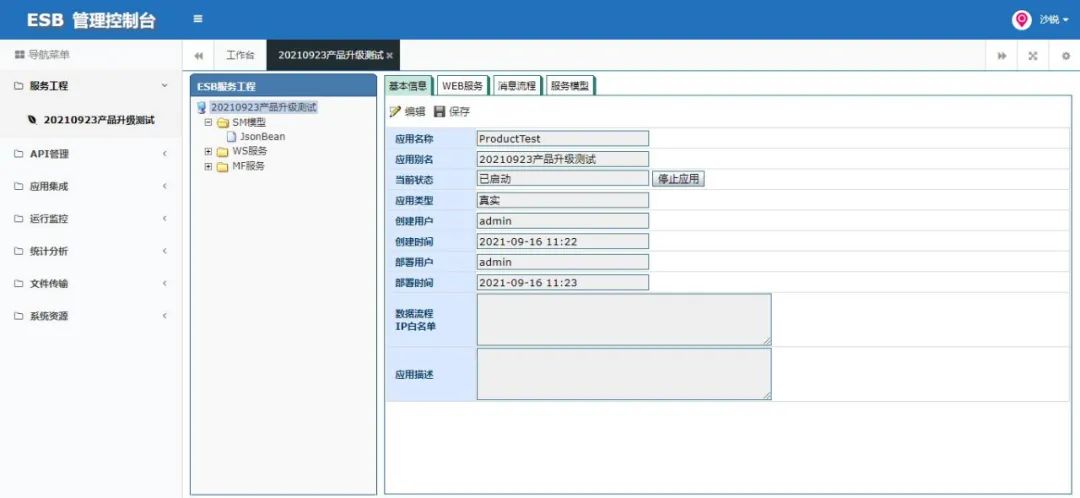Click the folder icon beside API管理
Screen dimensions: 1080x498
point(19,154)
